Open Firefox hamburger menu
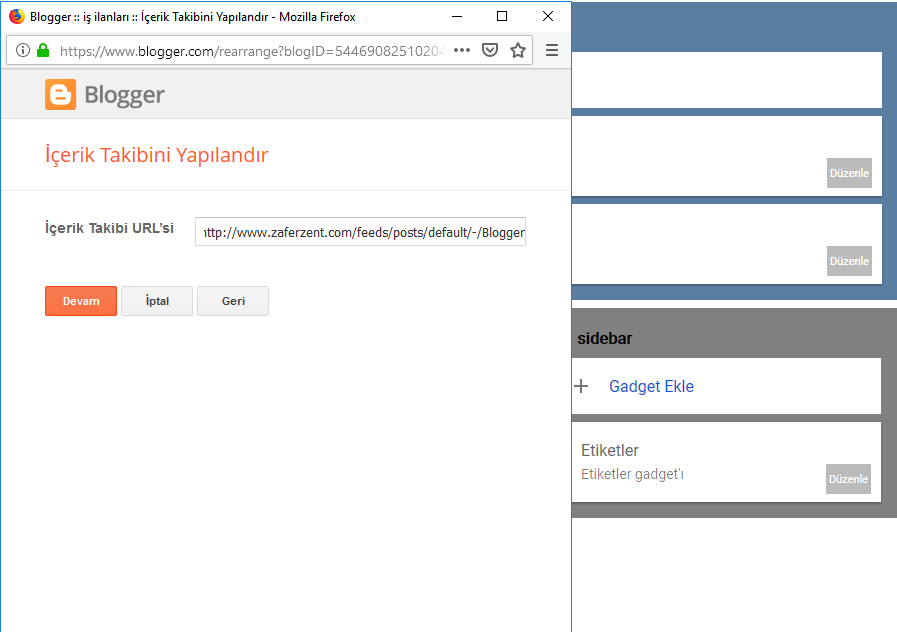The image size is (897, 632). click(552, 50)
